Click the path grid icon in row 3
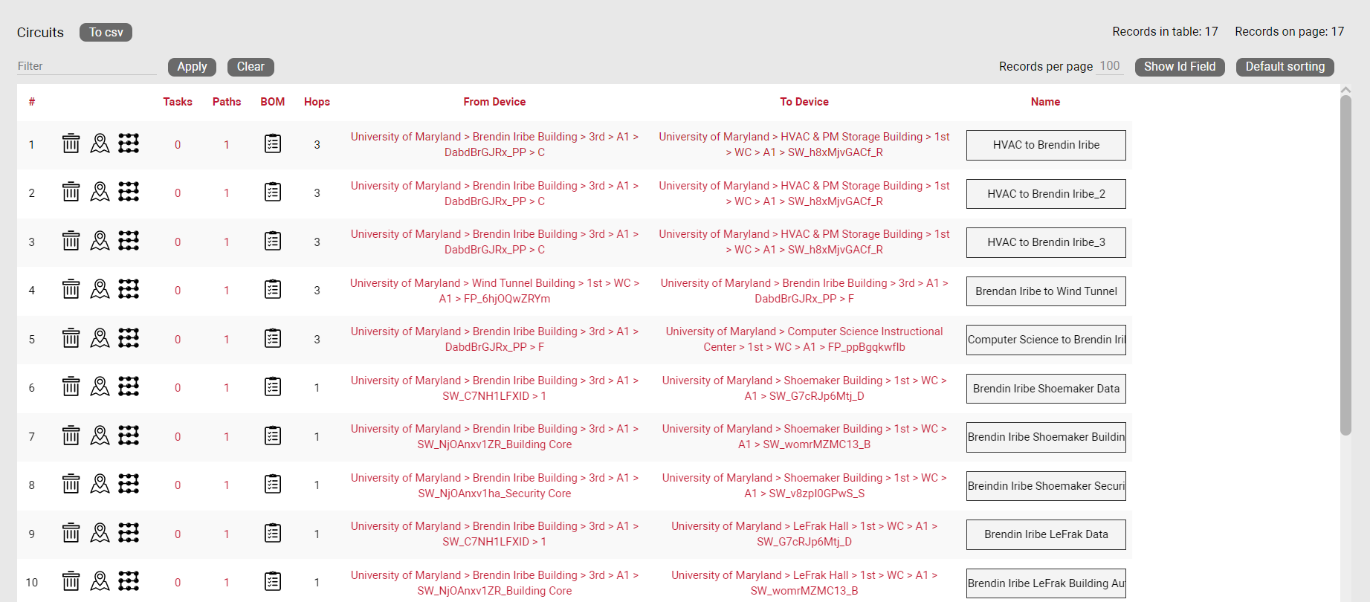 pyautogui.click(x=128, y=241)
